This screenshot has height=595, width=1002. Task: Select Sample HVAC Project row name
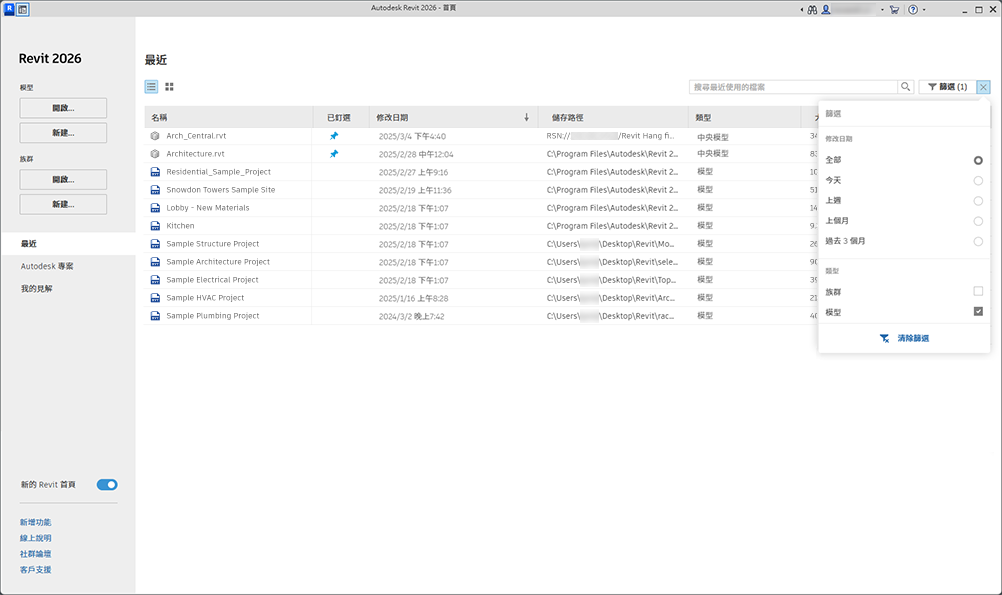[x=205, y=298]
